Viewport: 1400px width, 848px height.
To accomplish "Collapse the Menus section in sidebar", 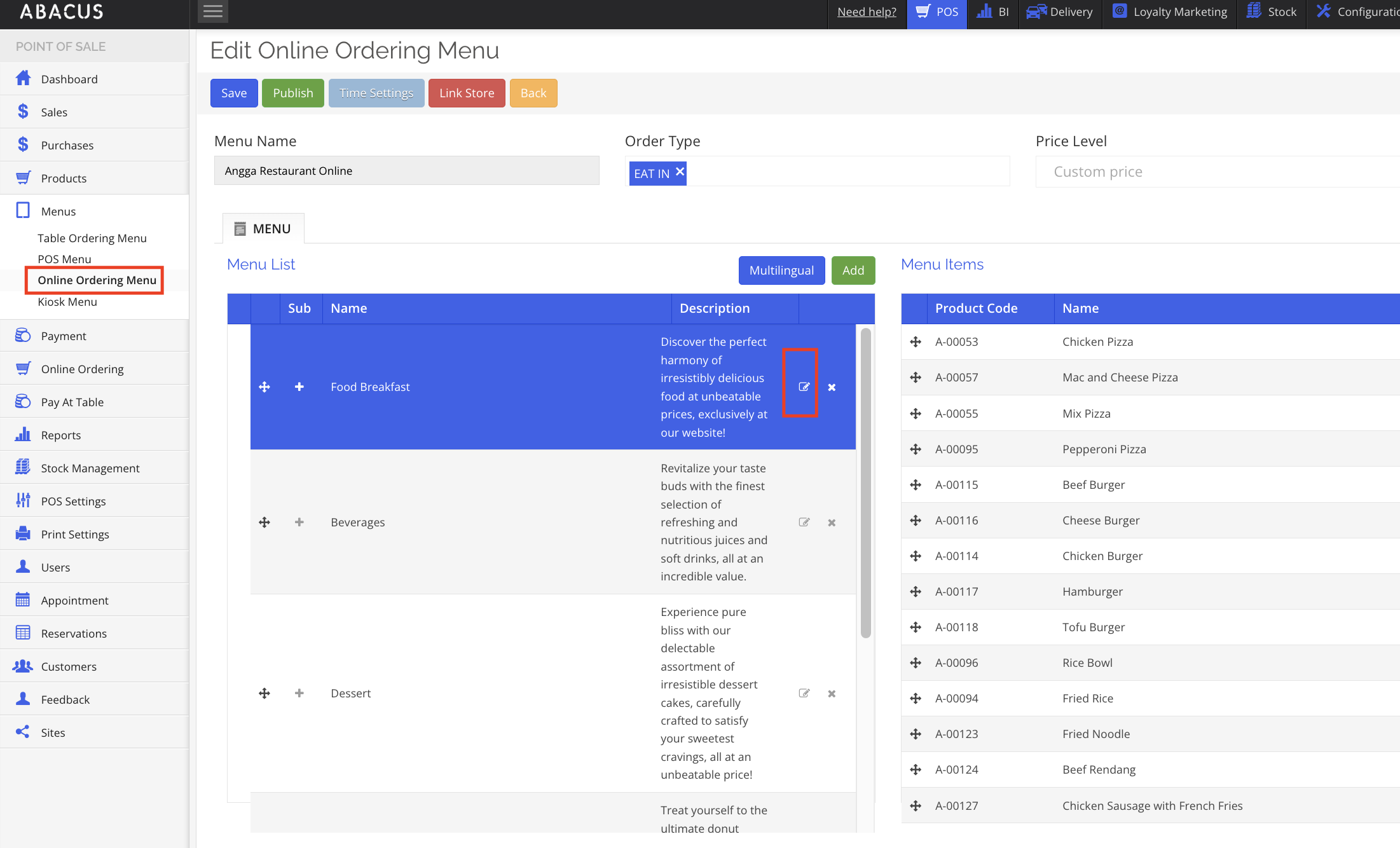I will point(58,211).
